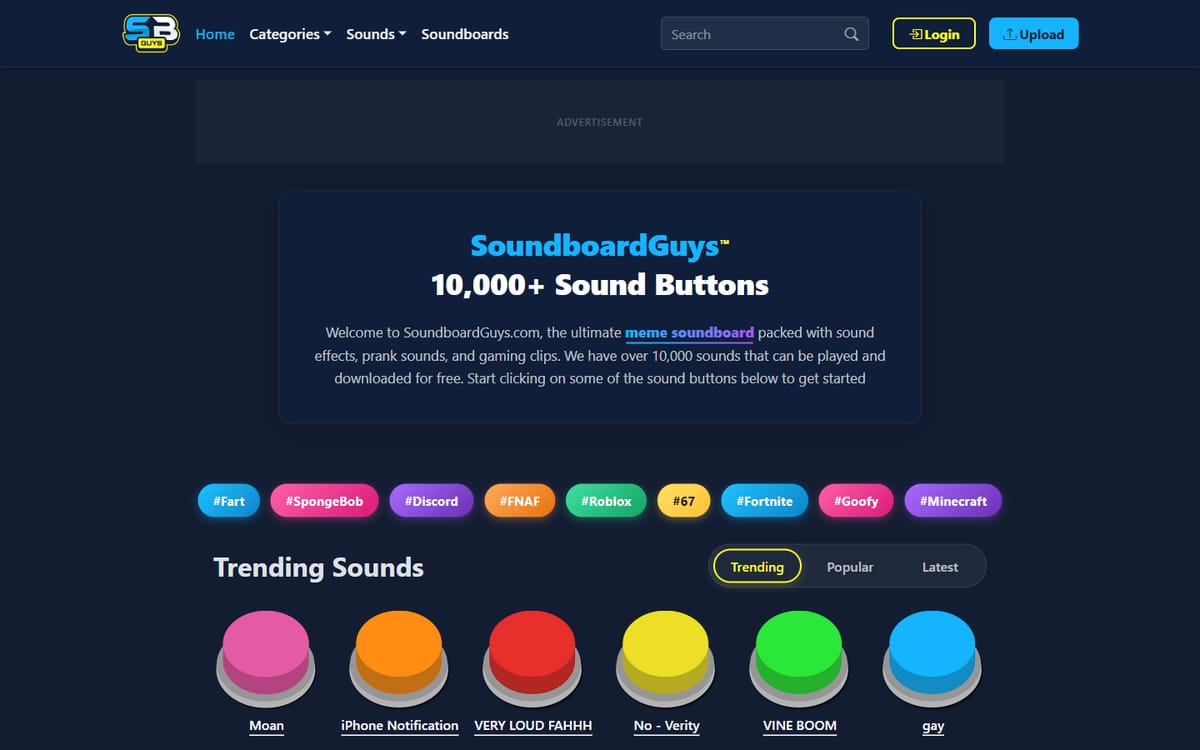Play the red VERY LOUD FAHHH button

pyautogui.click(x=532, y=659)
